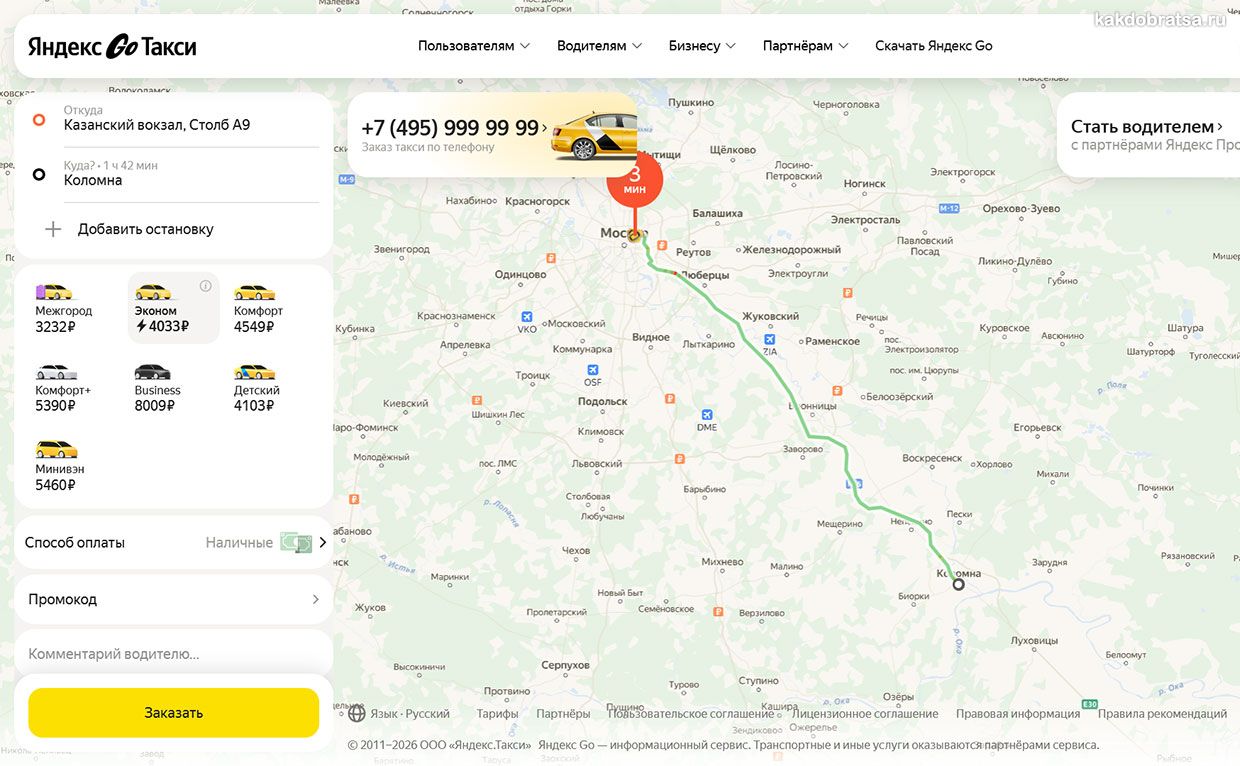The width and height of the screenshot is (1240, 766).
Task: Click the Эконом tariff info icon
Action: click(x=206, y=286)
